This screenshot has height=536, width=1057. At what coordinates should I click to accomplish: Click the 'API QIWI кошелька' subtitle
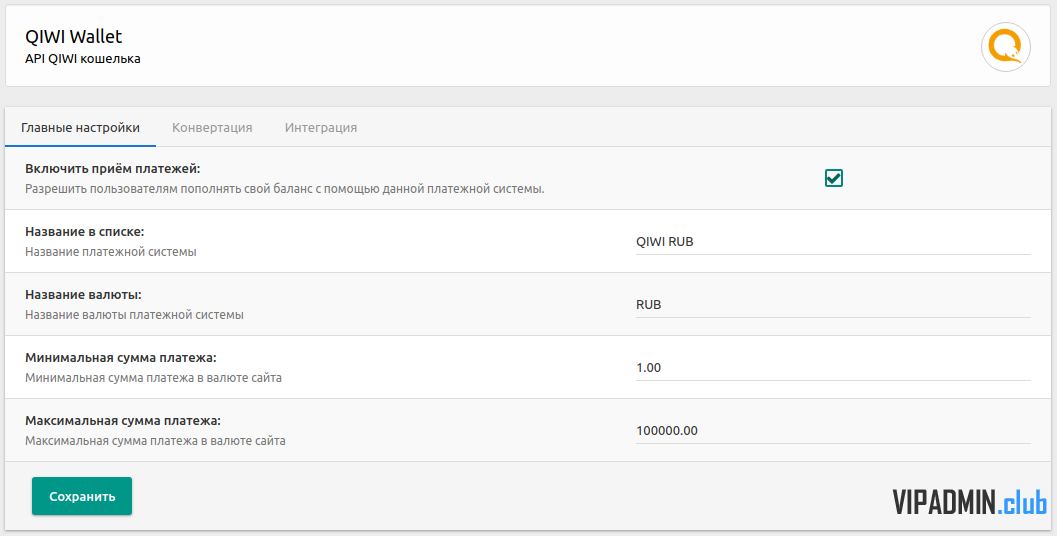tap(83, 59)
